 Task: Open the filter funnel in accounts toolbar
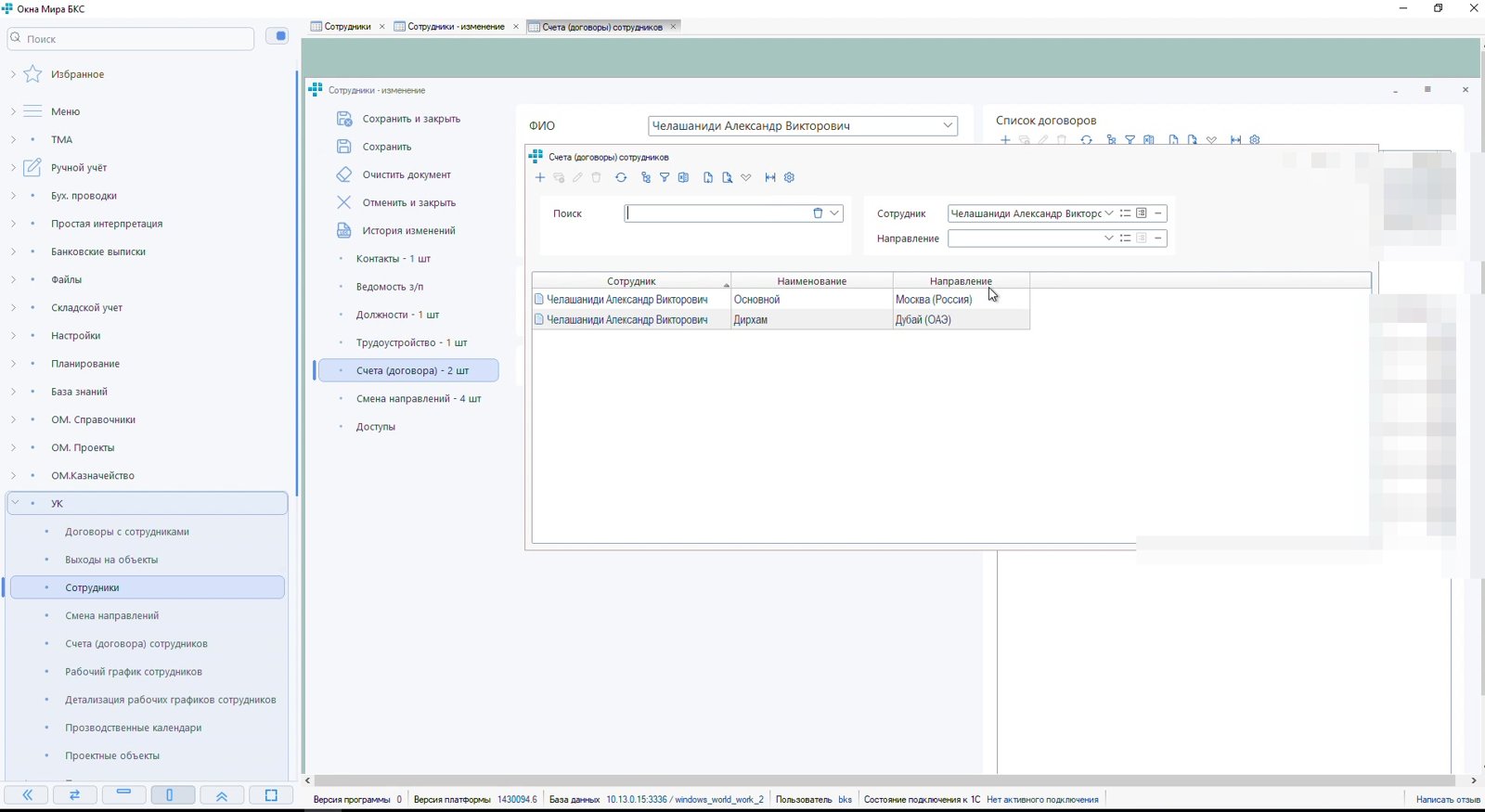click(x=665, y=178)
